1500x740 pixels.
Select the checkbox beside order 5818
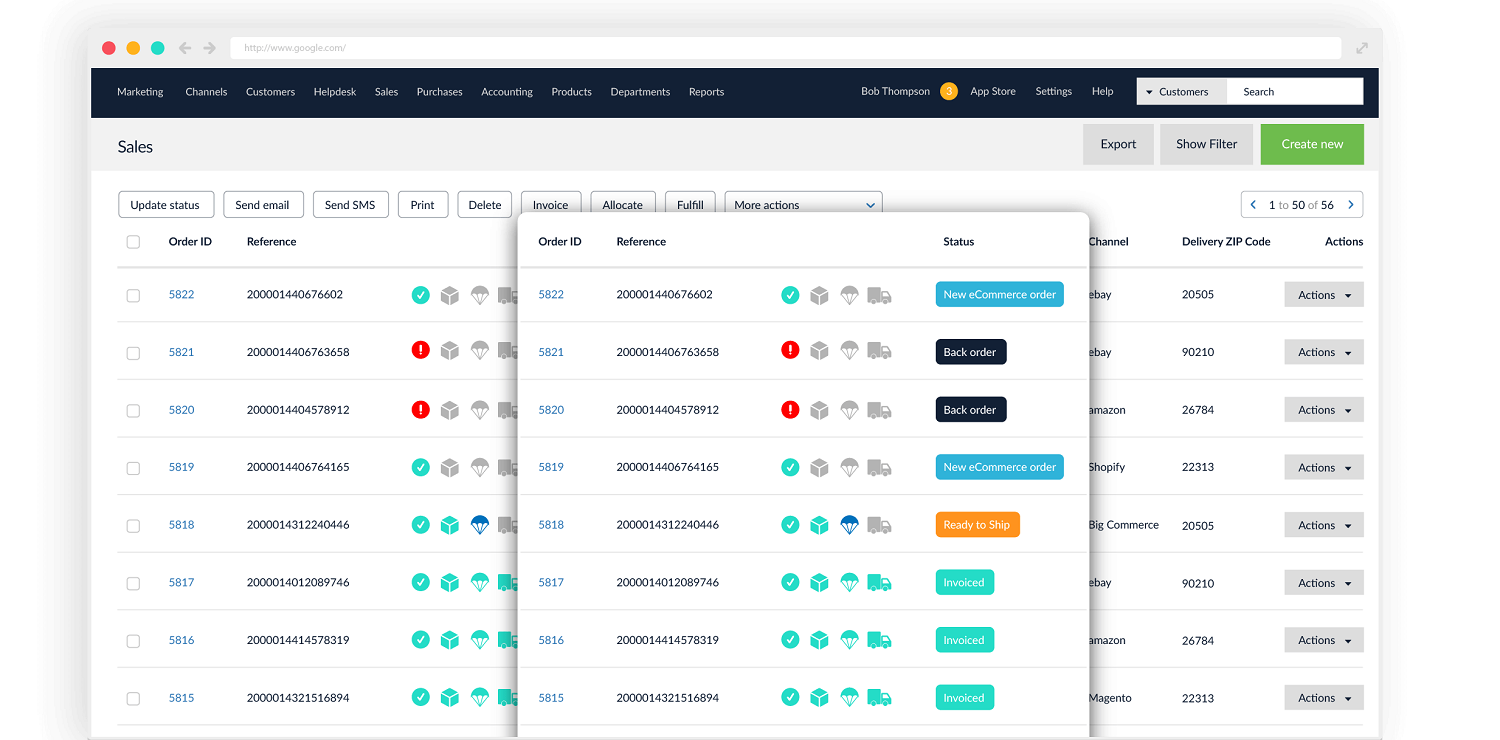[x=133, y=525]
